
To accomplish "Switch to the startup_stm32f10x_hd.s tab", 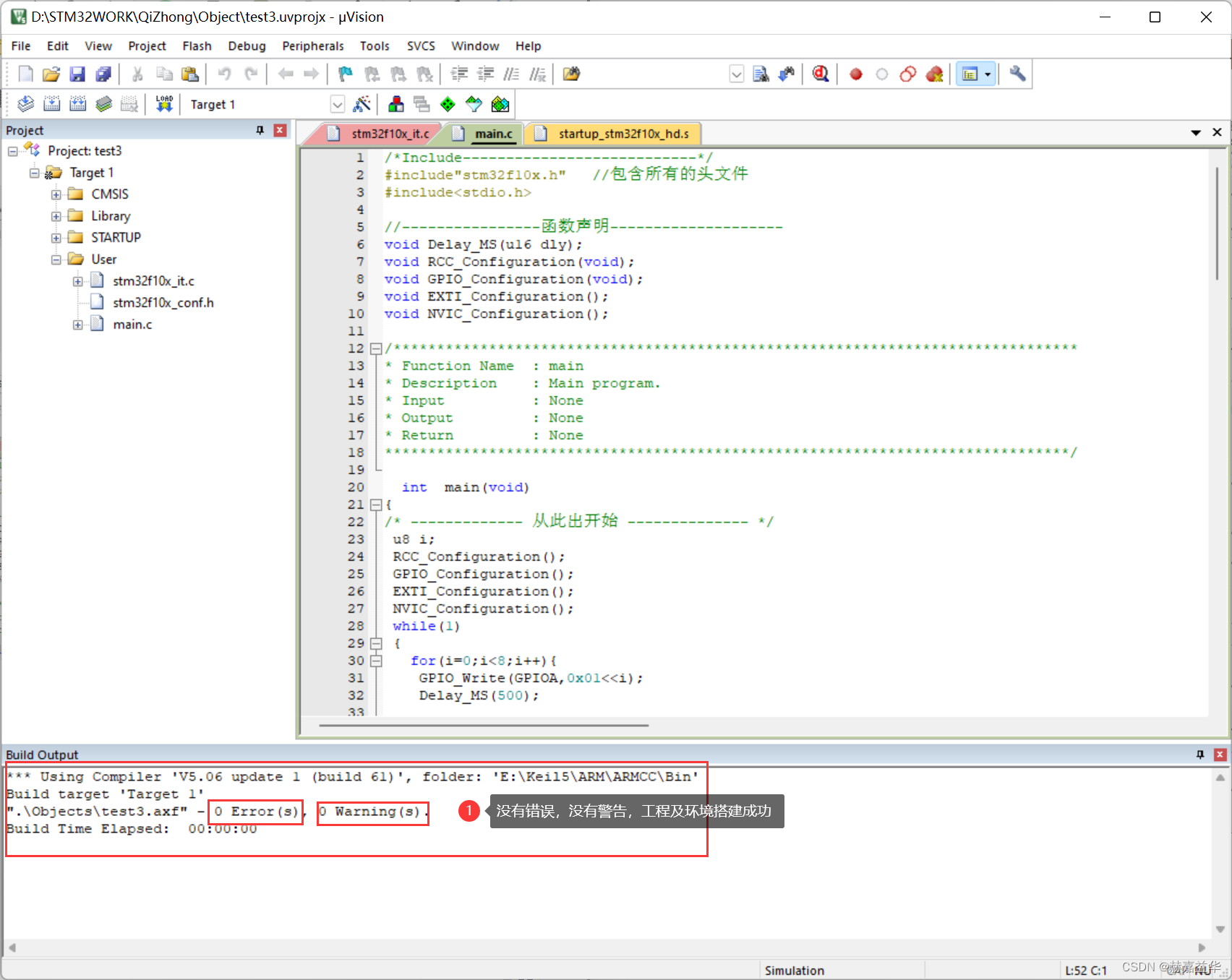I will tap(613, 134).
